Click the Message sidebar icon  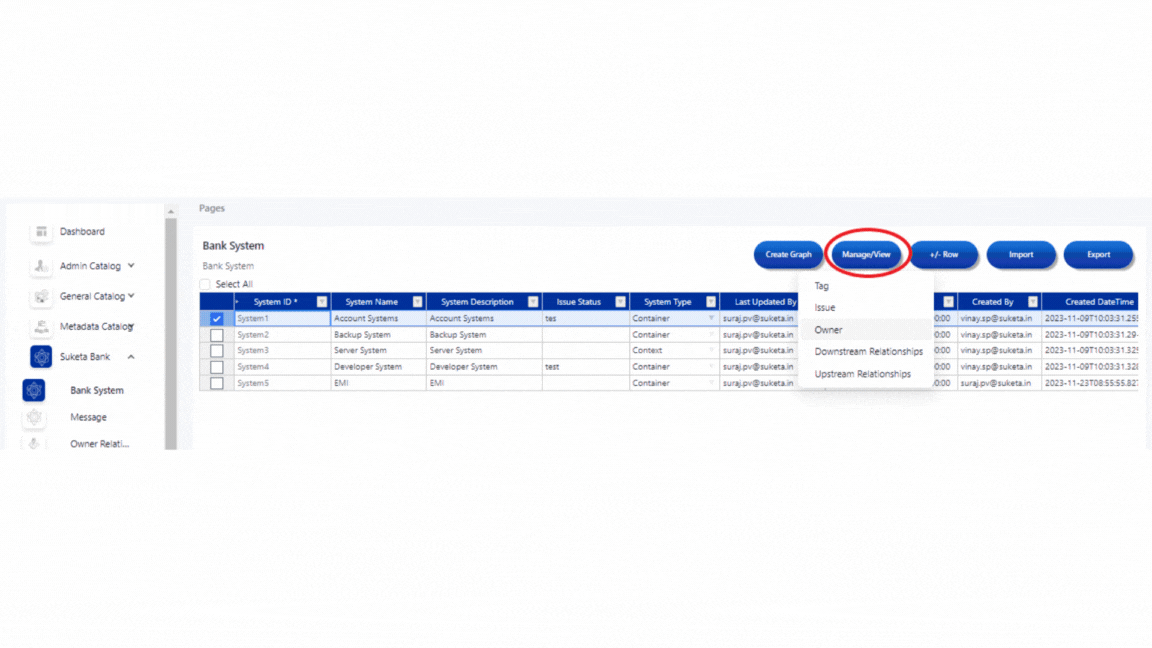coord(34,417)
